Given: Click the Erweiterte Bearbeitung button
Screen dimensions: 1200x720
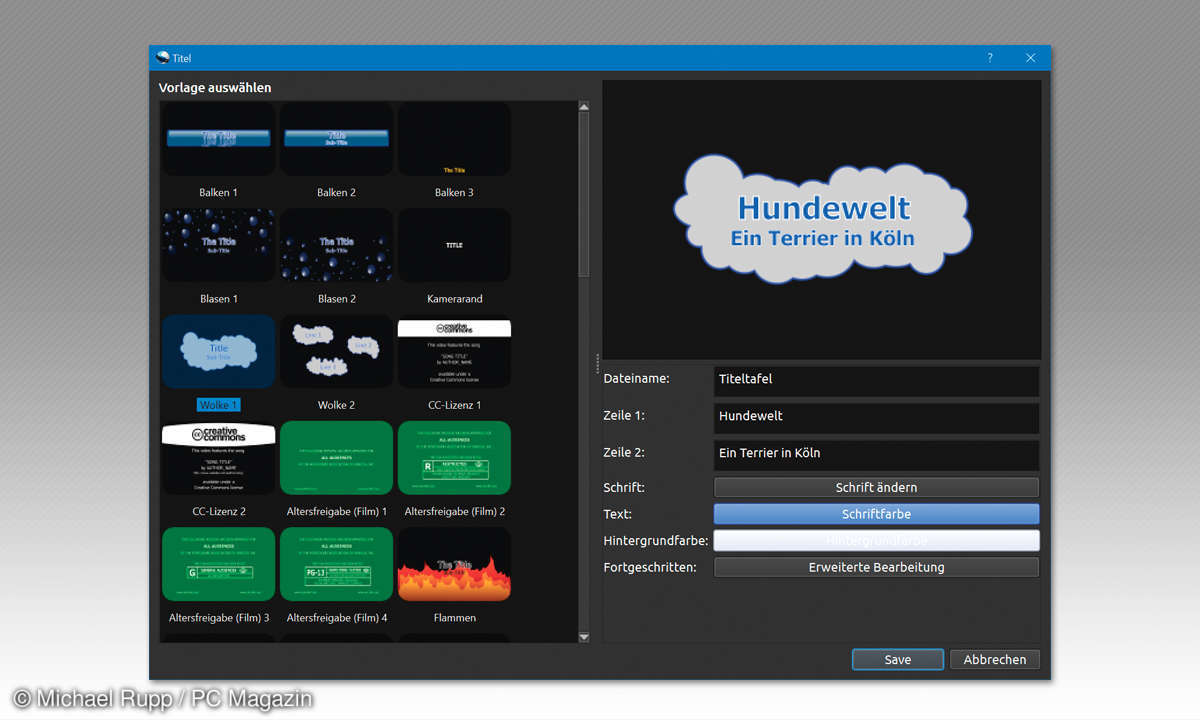Looking at the screenshot, I should point(876,567).
